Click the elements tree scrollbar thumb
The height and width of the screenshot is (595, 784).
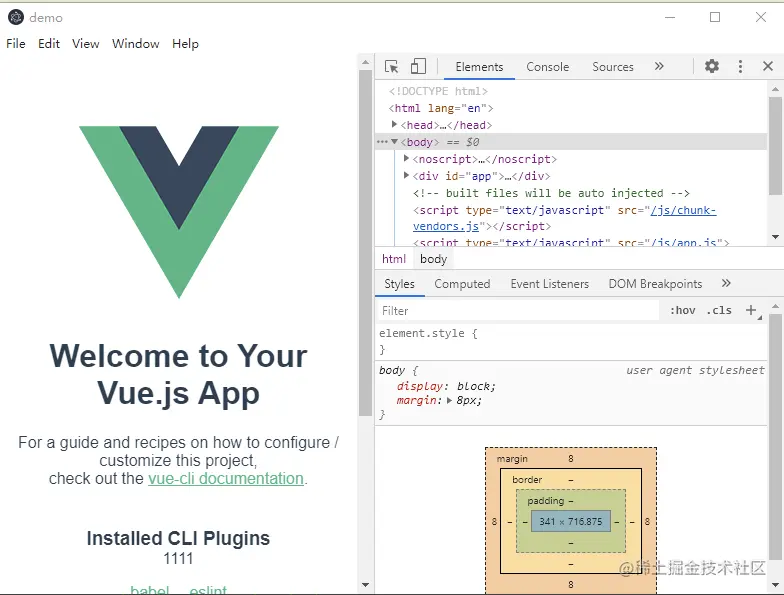point(775,146)
